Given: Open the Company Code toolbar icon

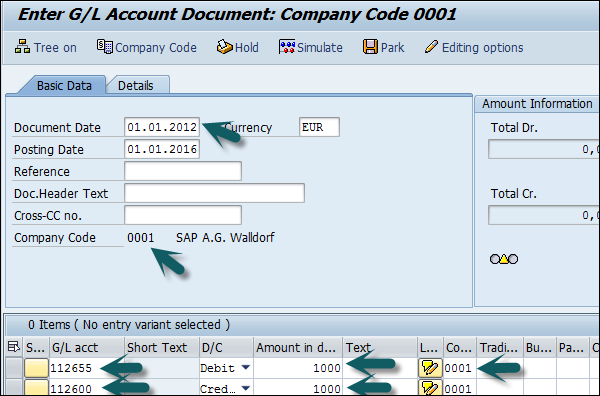Looking at the screenshot, I should tap(104, 47).
